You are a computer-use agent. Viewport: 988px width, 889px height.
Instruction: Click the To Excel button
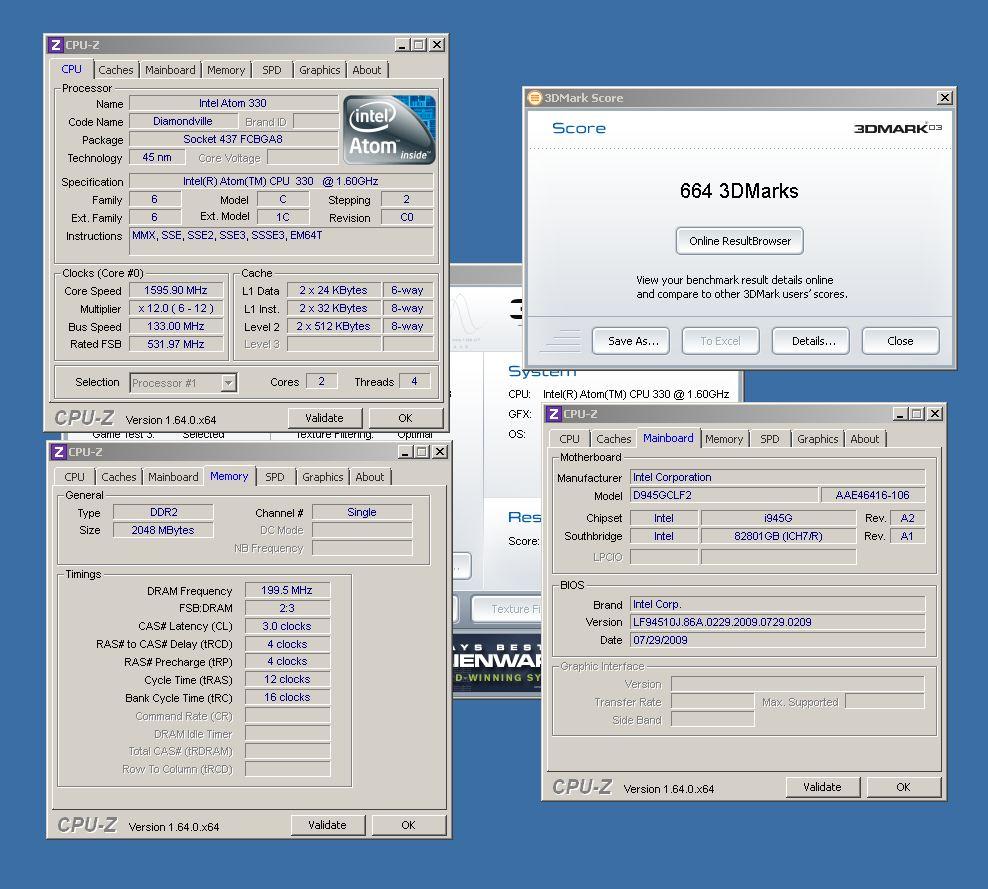coord(721,341)
